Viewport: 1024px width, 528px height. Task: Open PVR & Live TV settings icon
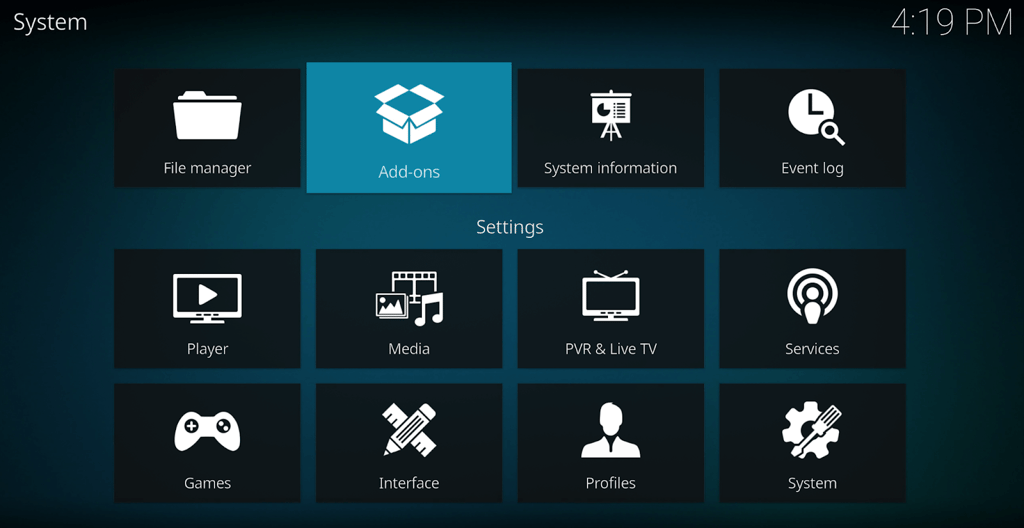(611, 295)
